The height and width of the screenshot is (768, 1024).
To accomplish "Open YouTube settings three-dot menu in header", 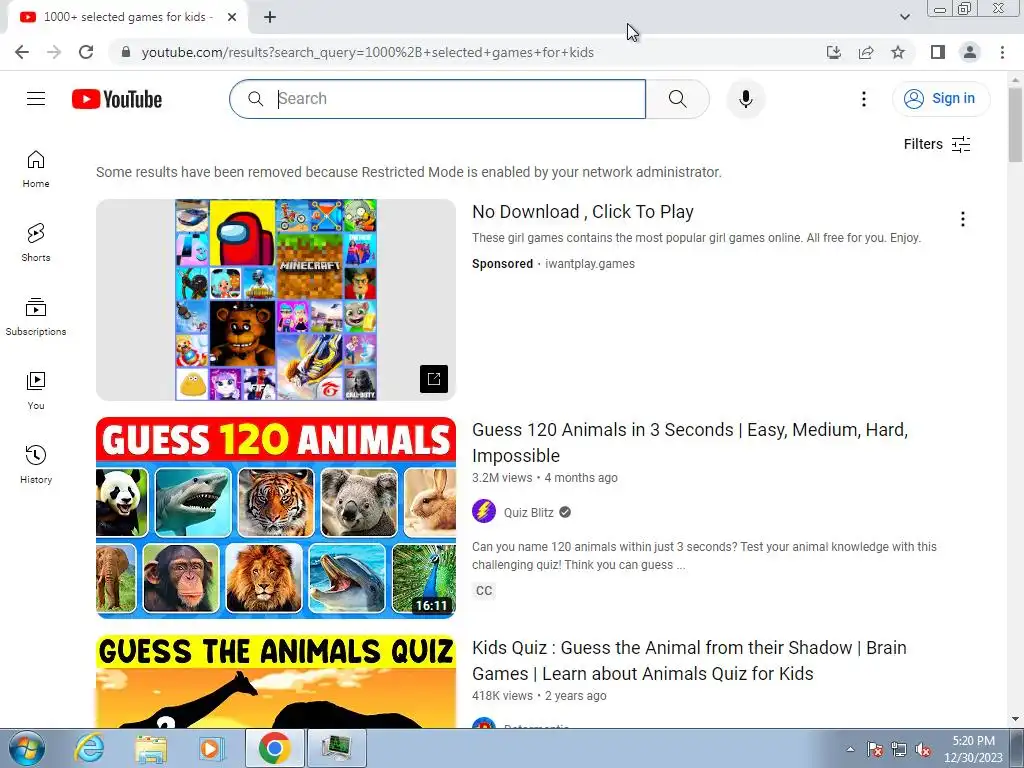I will (863, 99).
